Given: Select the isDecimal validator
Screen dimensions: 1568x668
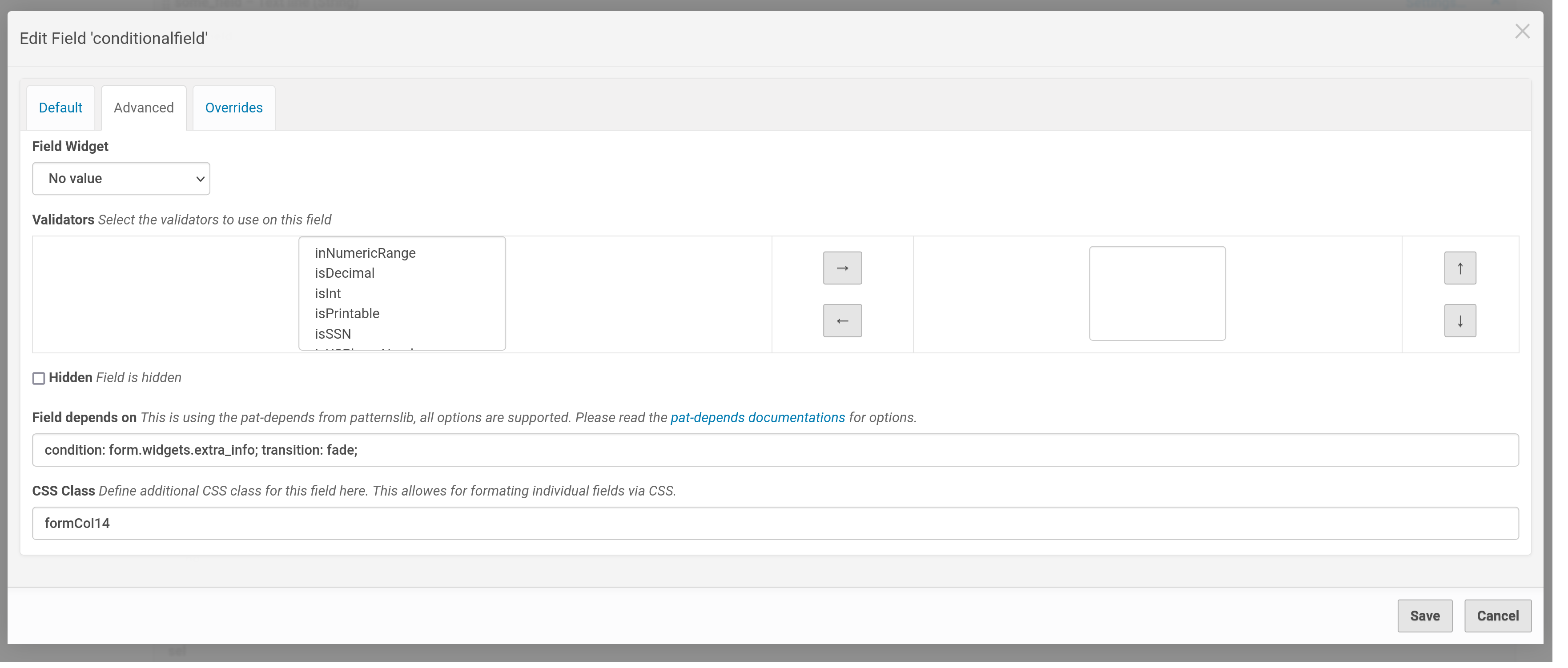Looking at the screenshot, I should point(345,272).
